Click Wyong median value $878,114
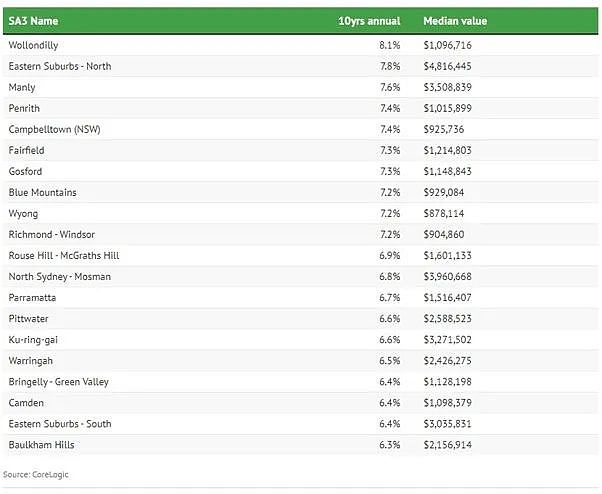This screenshot has width=602, height=494. point(443,213)
